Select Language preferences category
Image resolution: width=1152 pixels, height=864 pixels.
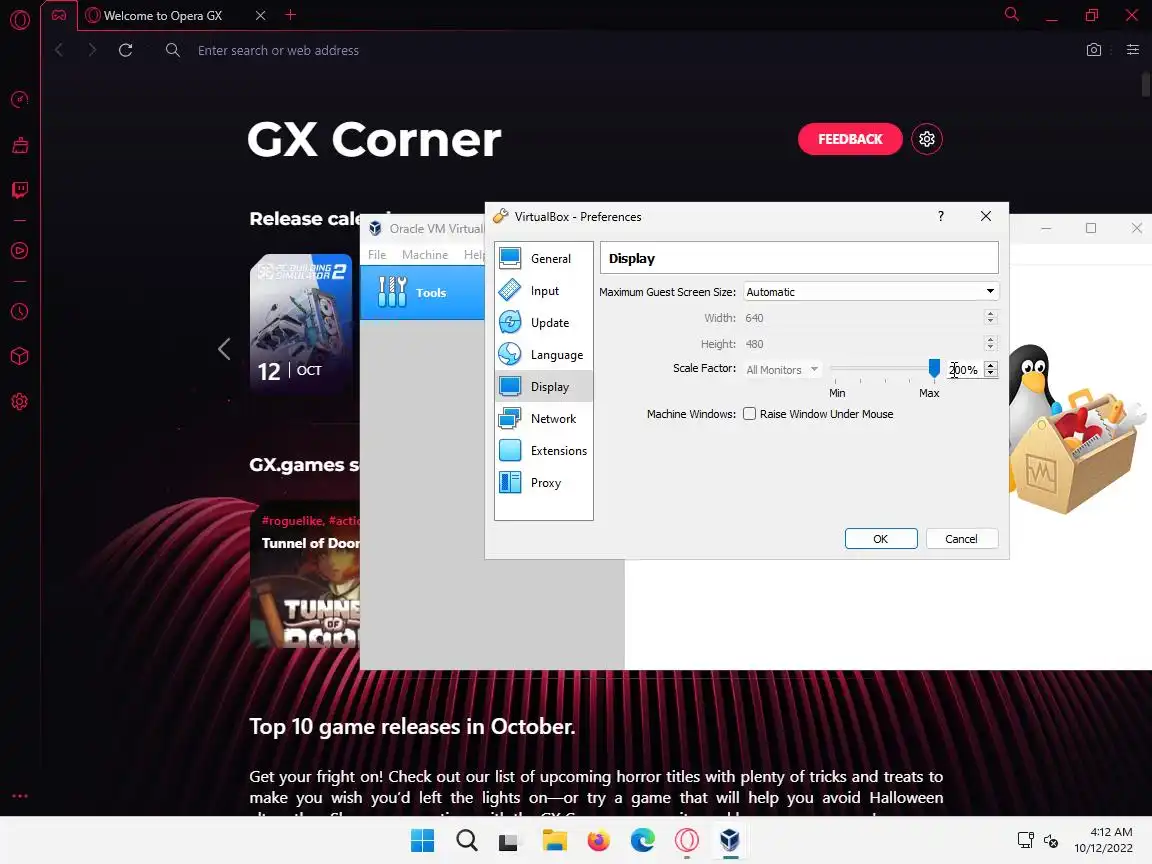544,355
